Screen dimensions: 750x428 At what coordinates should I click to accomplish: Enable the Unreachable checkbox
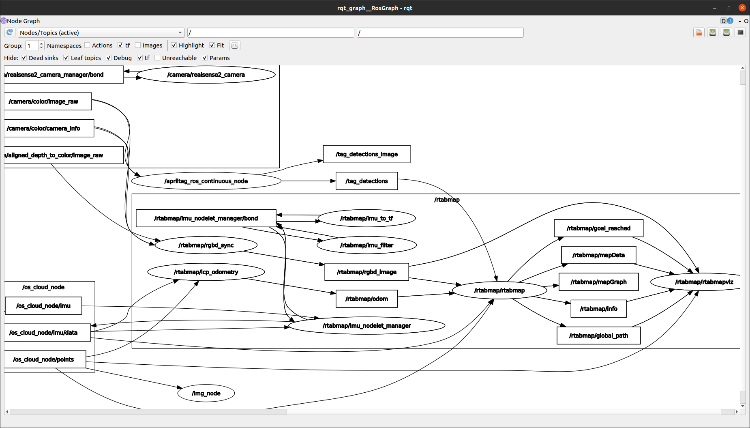click(157, 57)
